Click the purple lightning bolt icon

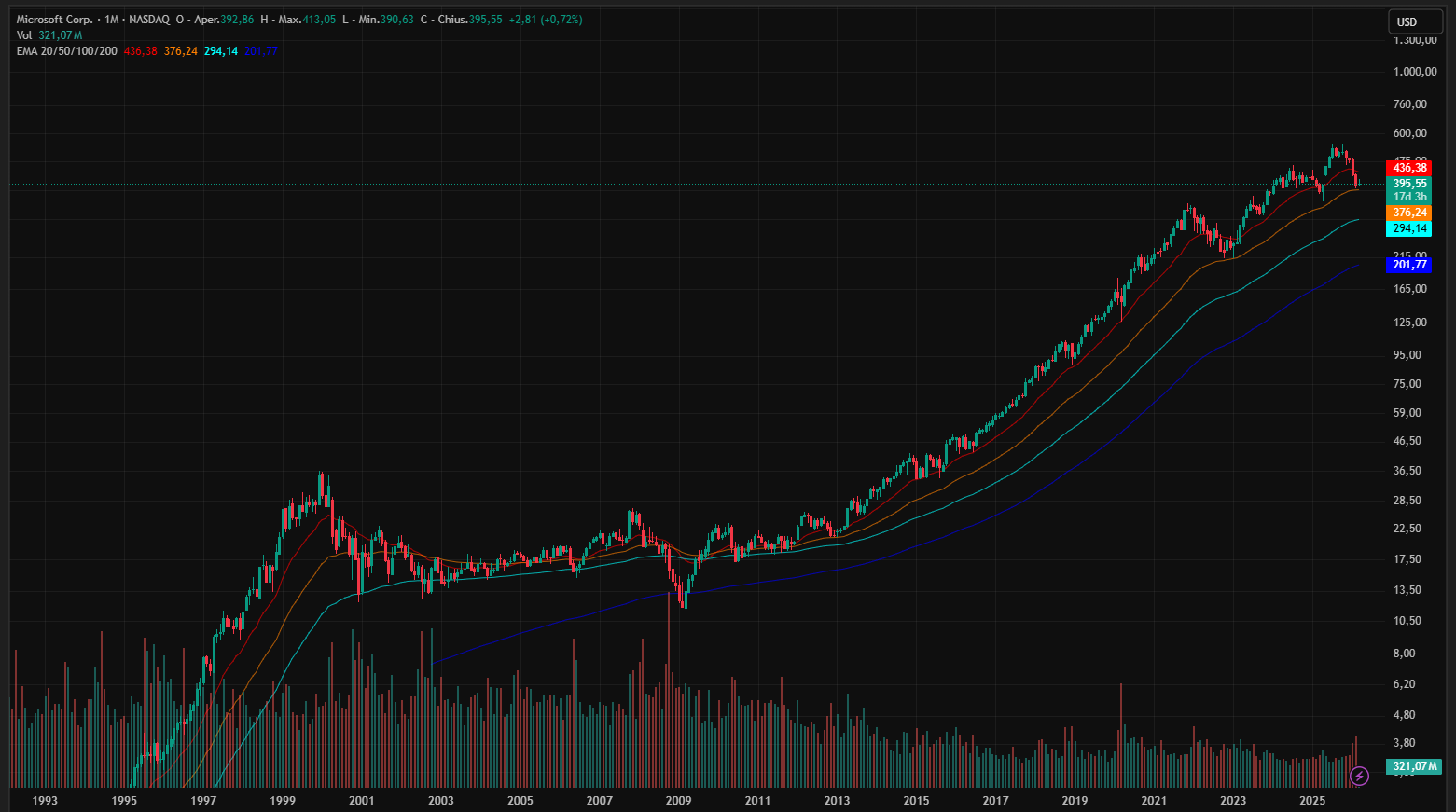coord(1359,776)
